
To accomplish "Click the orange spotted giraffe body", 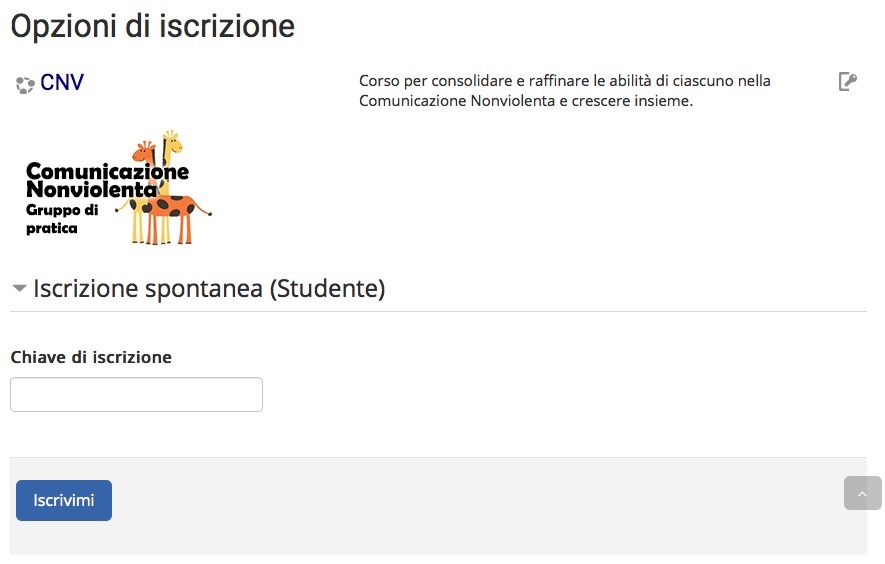I will click(x=174, y=206).
